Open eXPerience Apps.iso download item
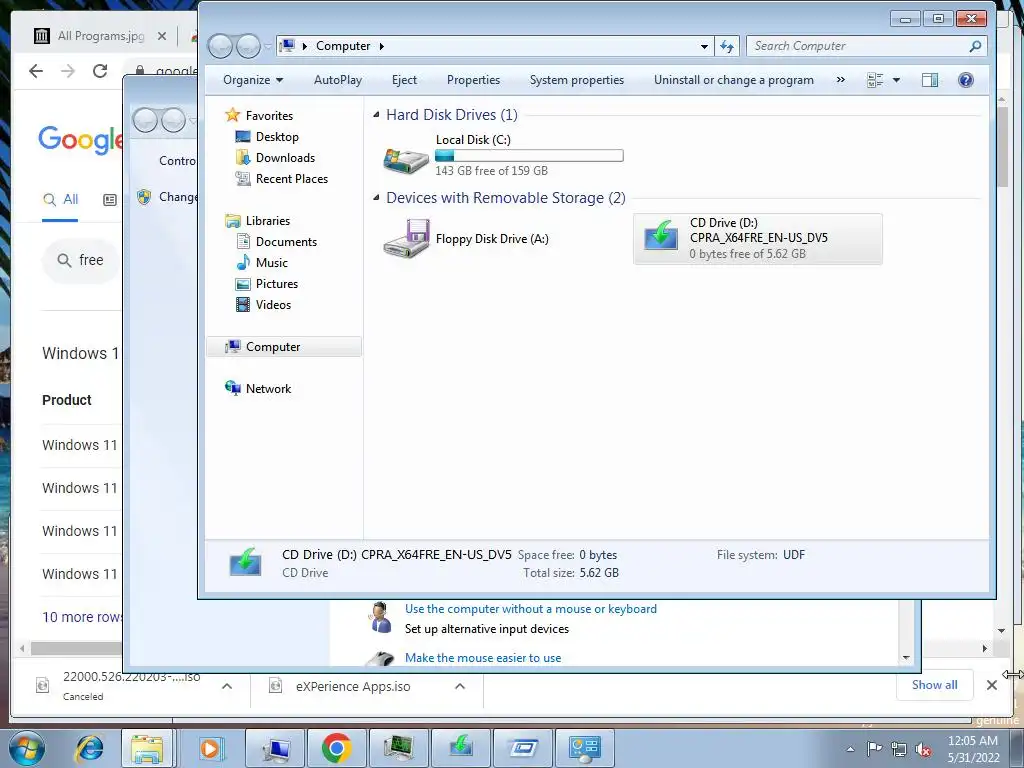This screenshot has height=768, width=1024. coord(353,686)
